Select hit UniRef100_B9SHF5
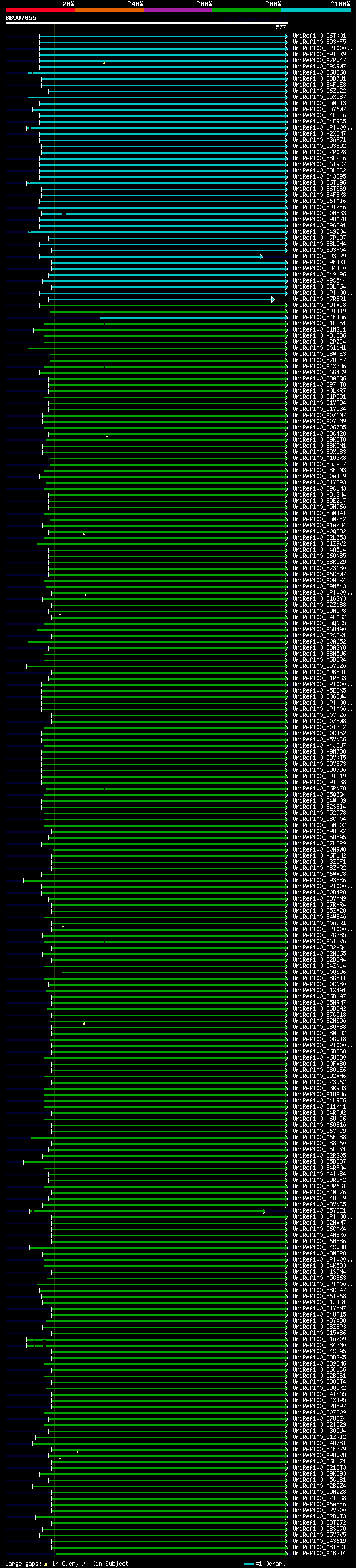356x1568 pixels. tap(319, 42)
